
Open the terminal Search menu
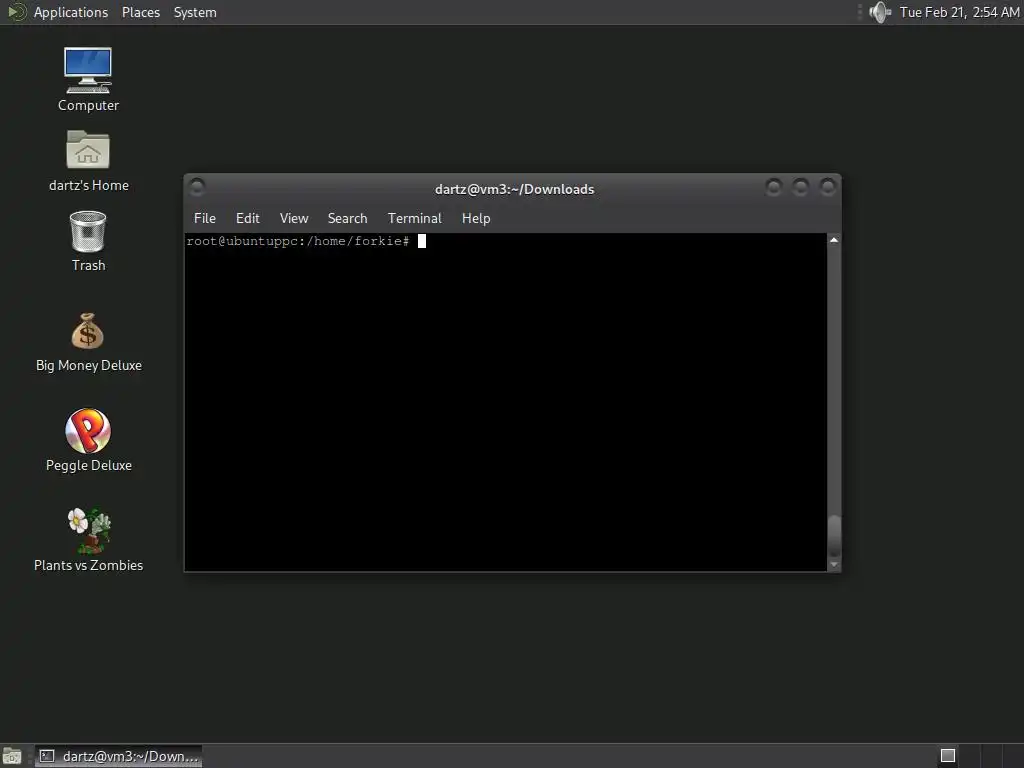347,218
